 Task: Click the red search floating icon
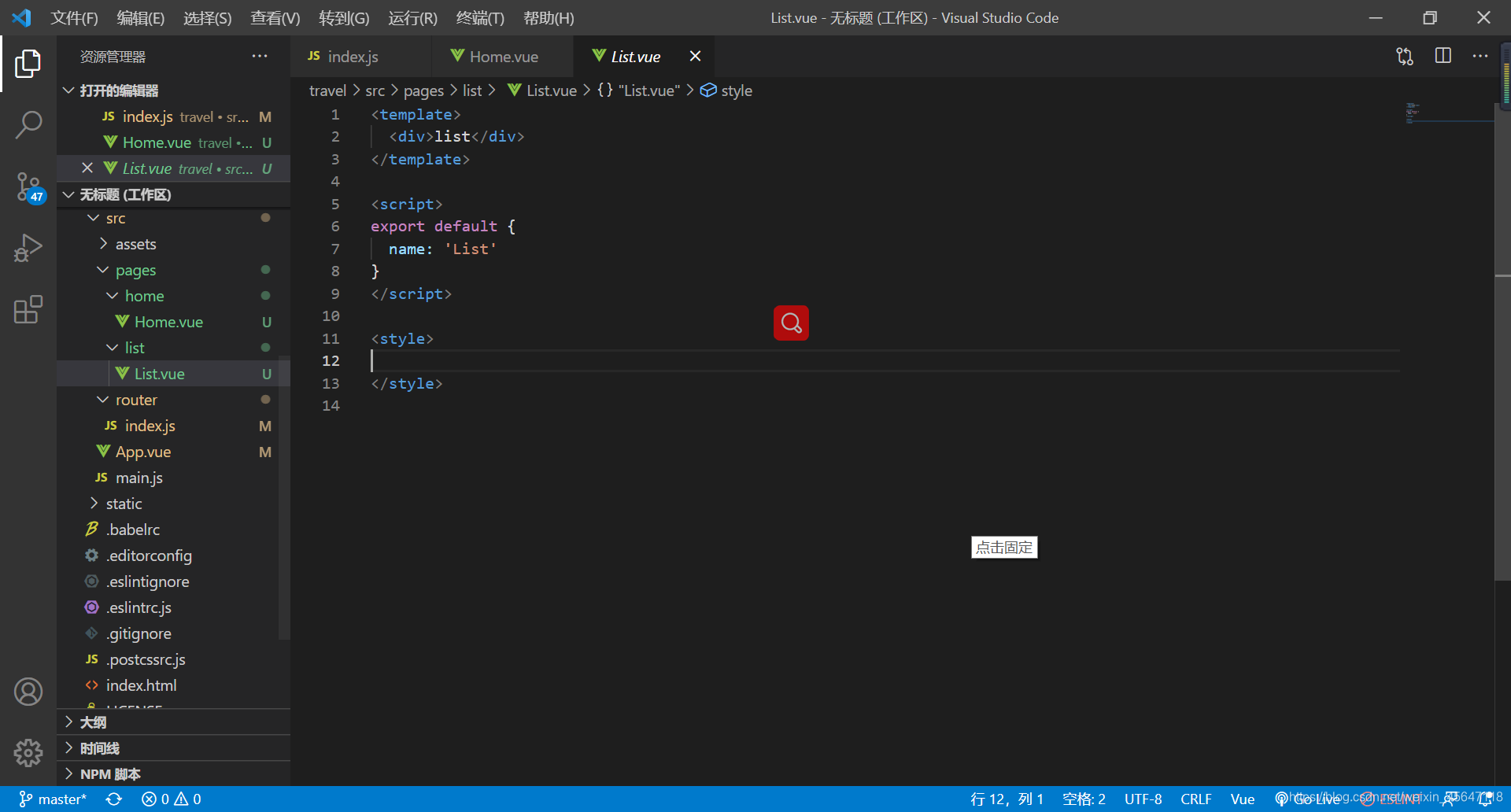click(x=791, y=323)
